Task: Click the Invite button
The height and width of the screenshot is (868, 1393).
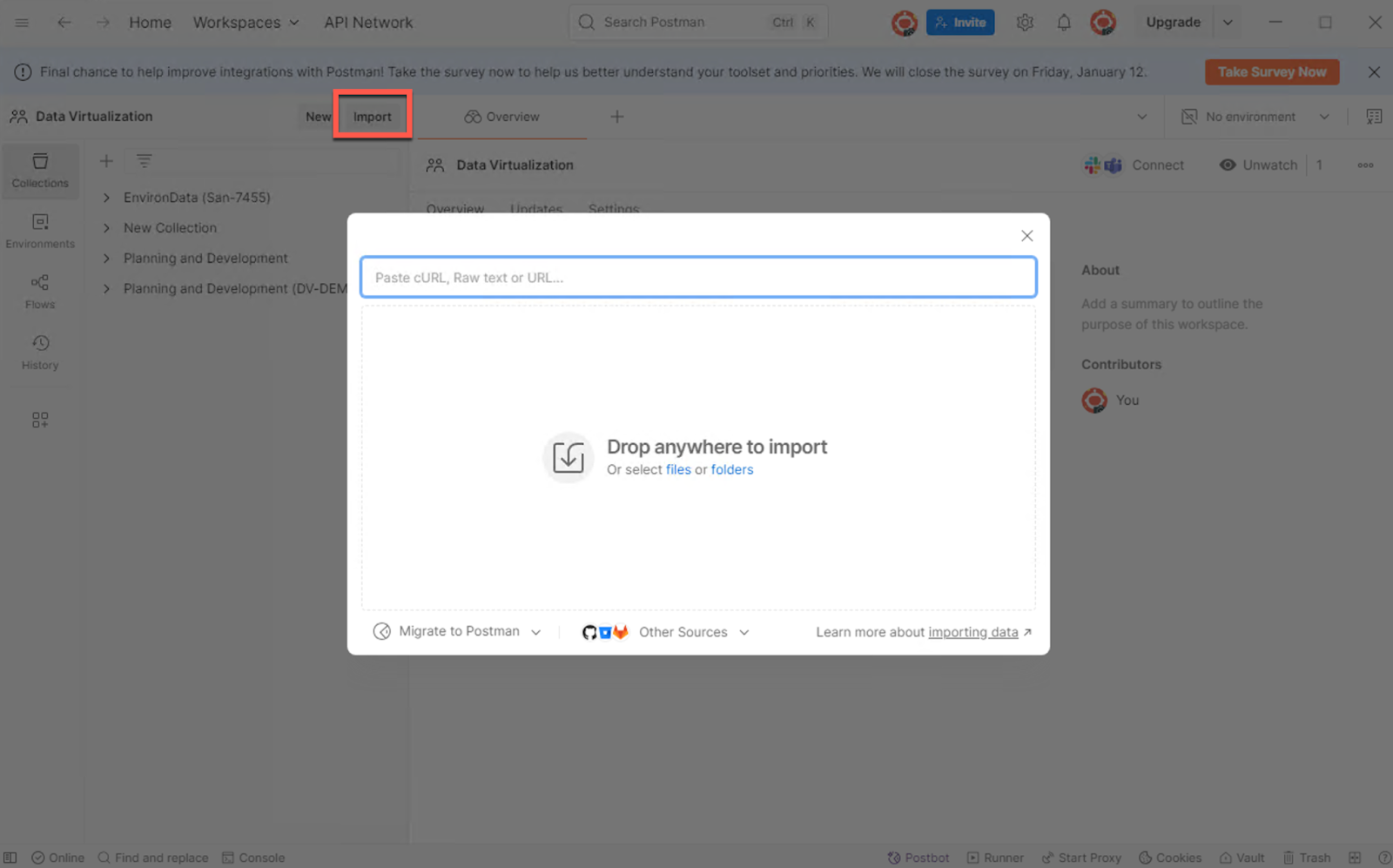Action: pos(960,23)
